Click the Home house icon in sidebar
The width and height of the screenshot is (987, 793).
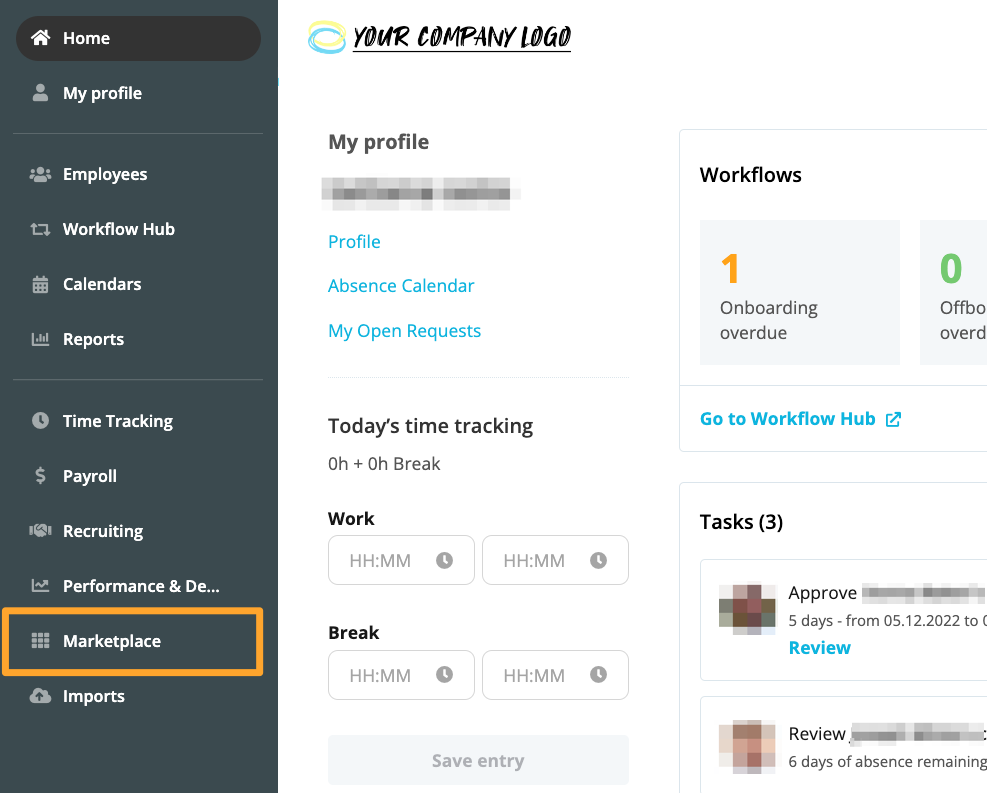pos(40,38)
